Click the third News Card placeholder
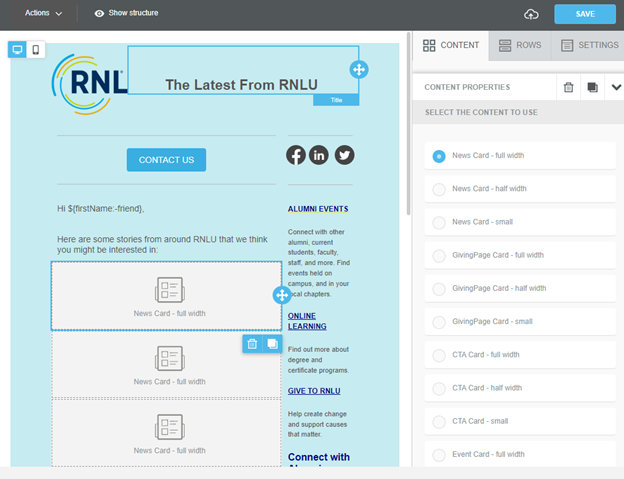The height and width of the screenshot is (479, 624). 166,433
